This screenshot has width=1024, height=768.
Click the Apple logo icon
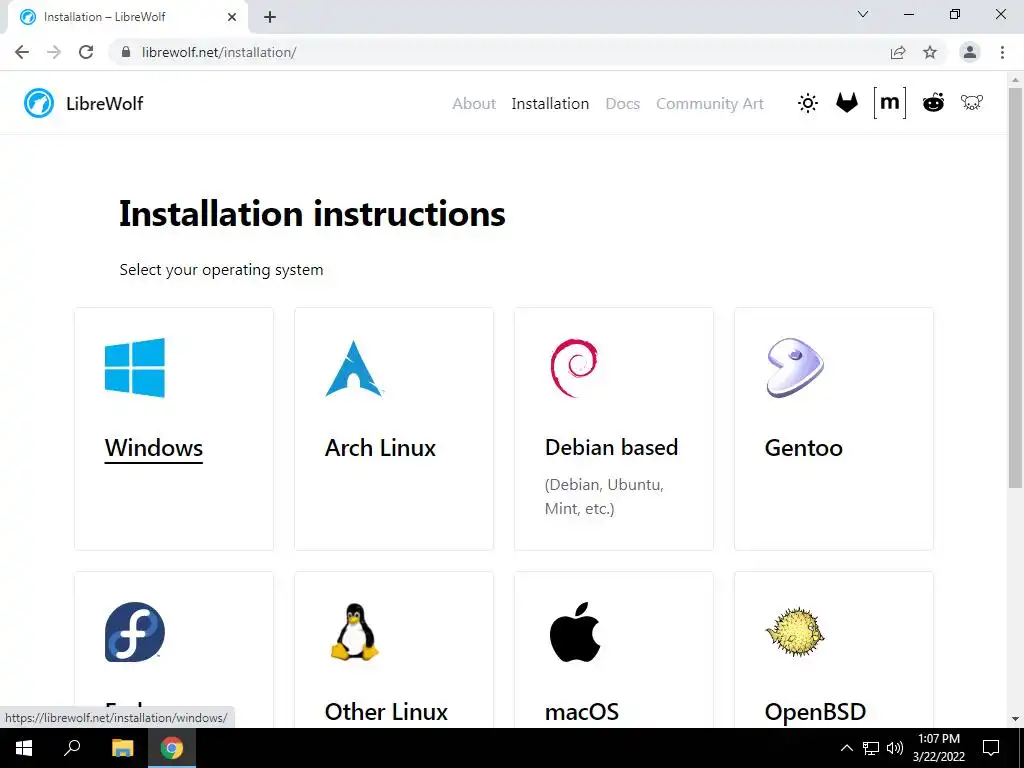coord(575,632)
